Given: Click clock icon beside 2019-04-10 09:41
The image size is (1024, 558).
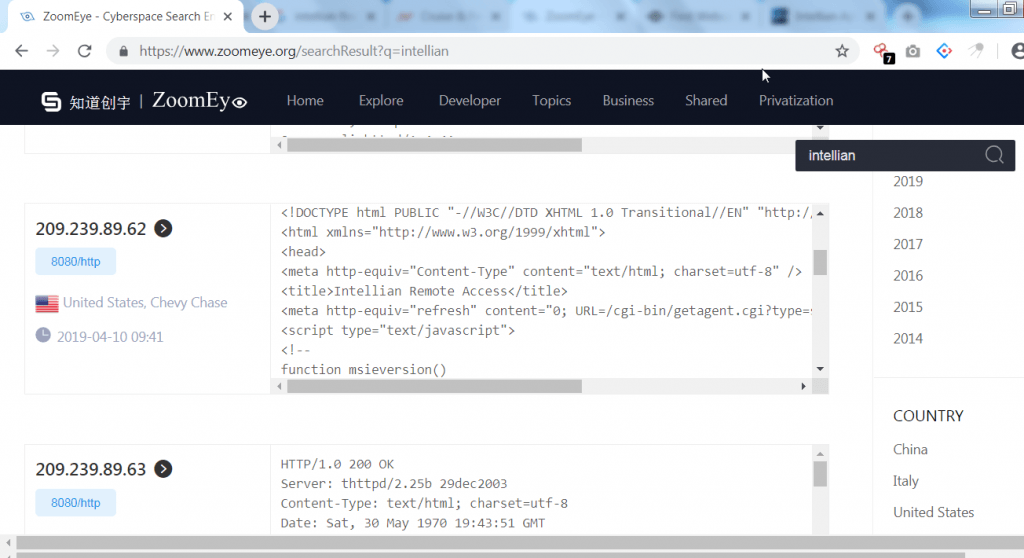Looking at the screenshot, I should (x=43, y=335).
